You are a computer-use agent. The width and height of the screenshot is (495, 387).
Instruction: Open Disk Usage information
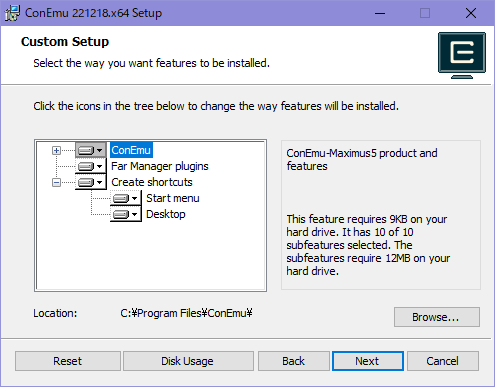[x=188, y=361]
